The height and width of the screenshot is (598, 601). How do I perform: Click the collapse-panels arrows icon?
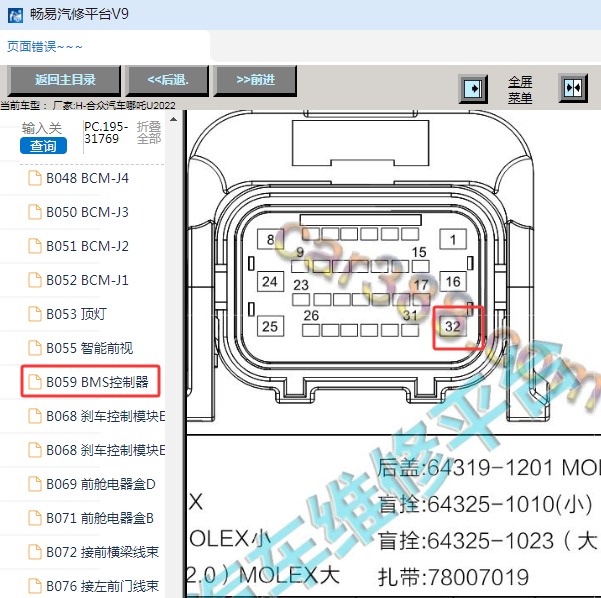[573, 88]
